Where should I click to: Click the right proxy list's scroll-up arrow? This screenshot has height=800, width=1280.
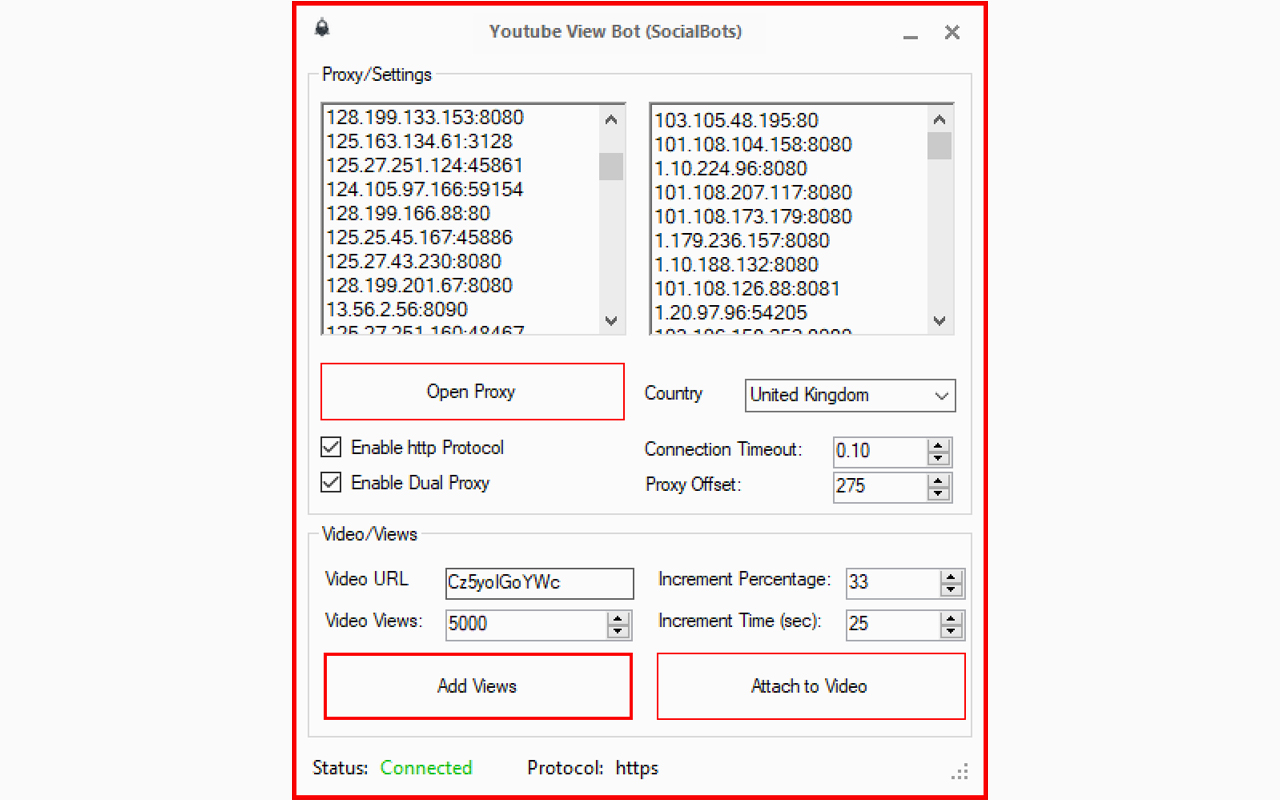point(939,119)
